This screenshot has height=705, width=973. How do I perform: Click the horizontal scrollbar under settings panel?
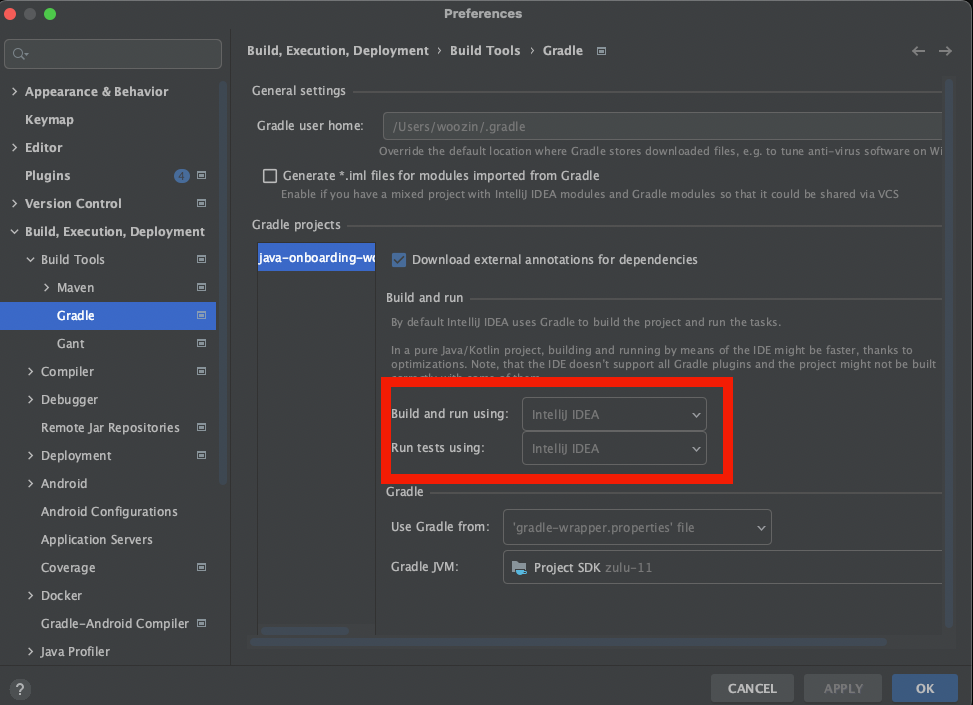point(568,642)
